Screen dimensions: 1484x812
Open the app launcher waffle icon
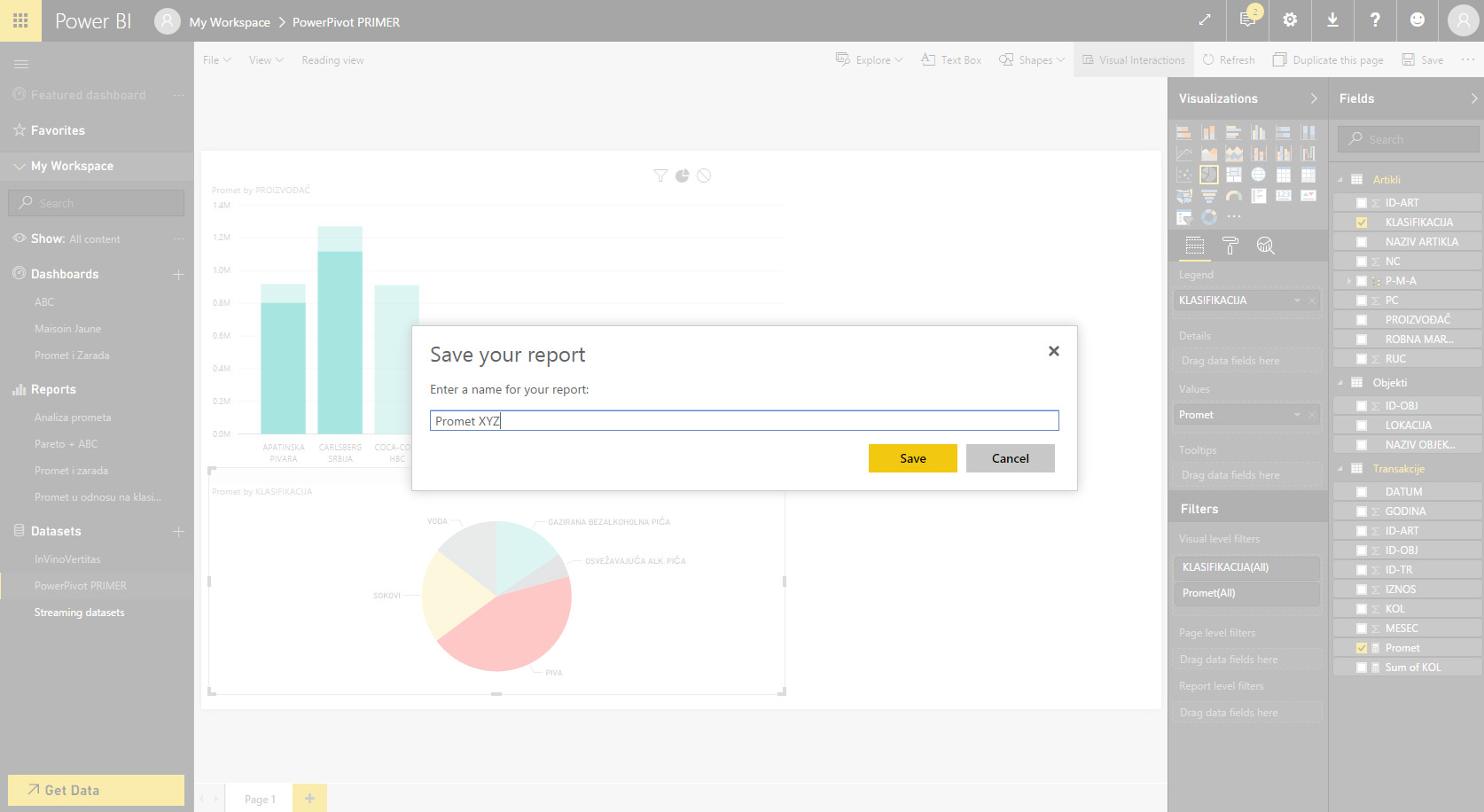20,20
